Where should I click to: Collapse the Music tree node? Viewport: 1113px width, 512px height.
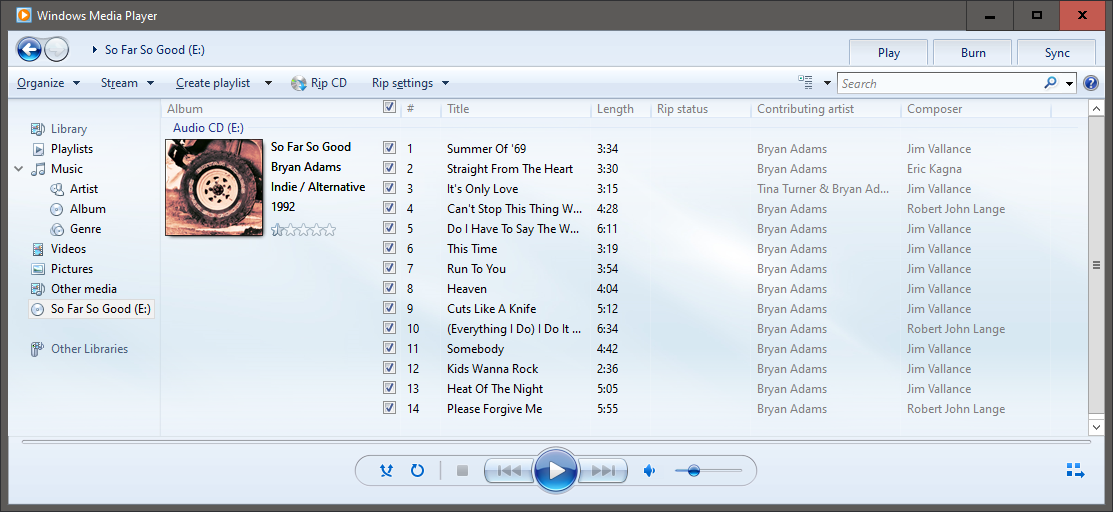pos(18,169)
